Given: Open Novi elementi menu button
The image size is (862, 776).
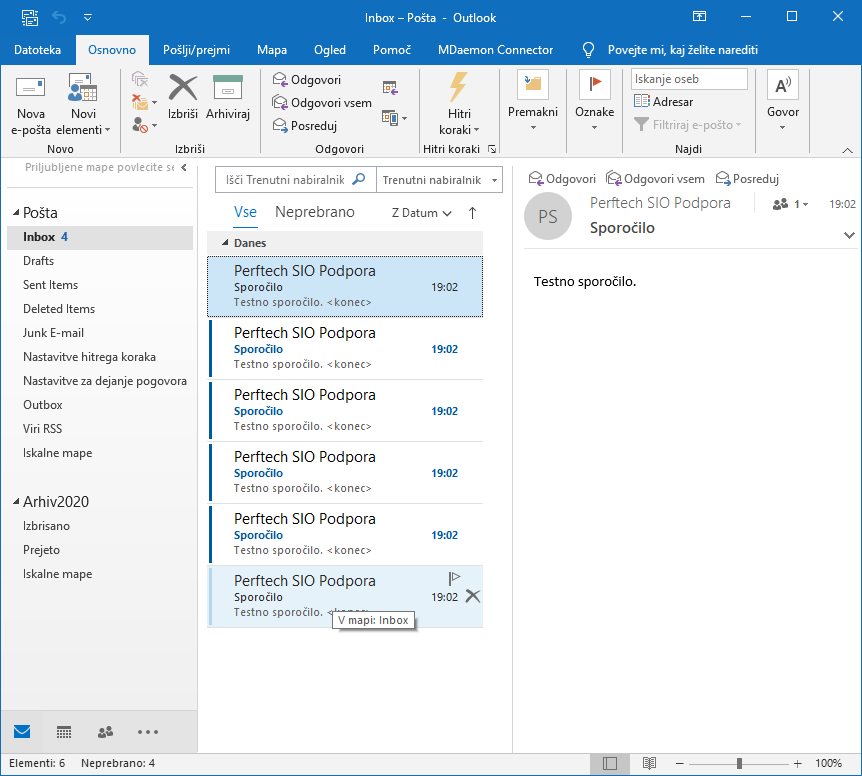Looking at the screenshot, I should click(83, 104).
